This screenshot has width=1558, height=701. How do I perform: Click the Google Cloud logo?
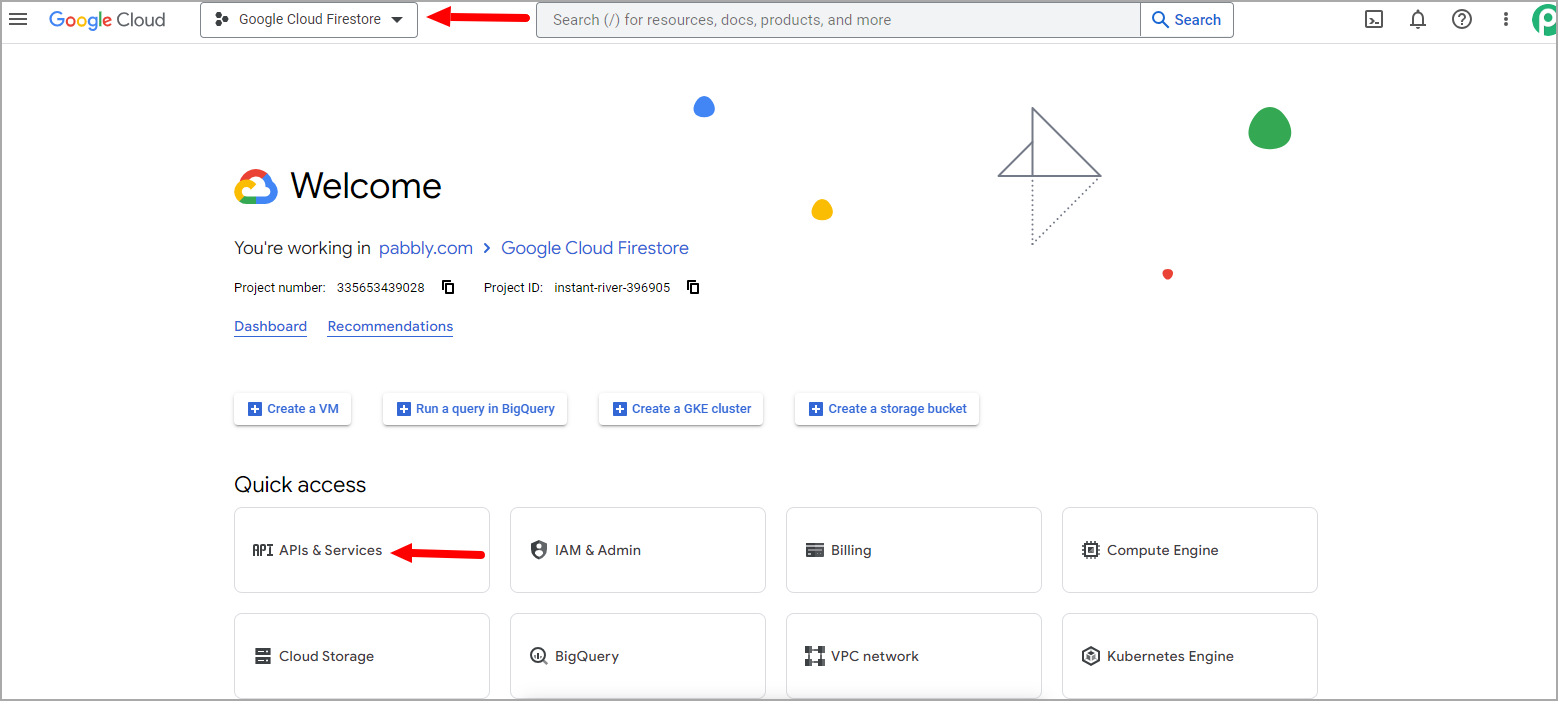[107, 20]
